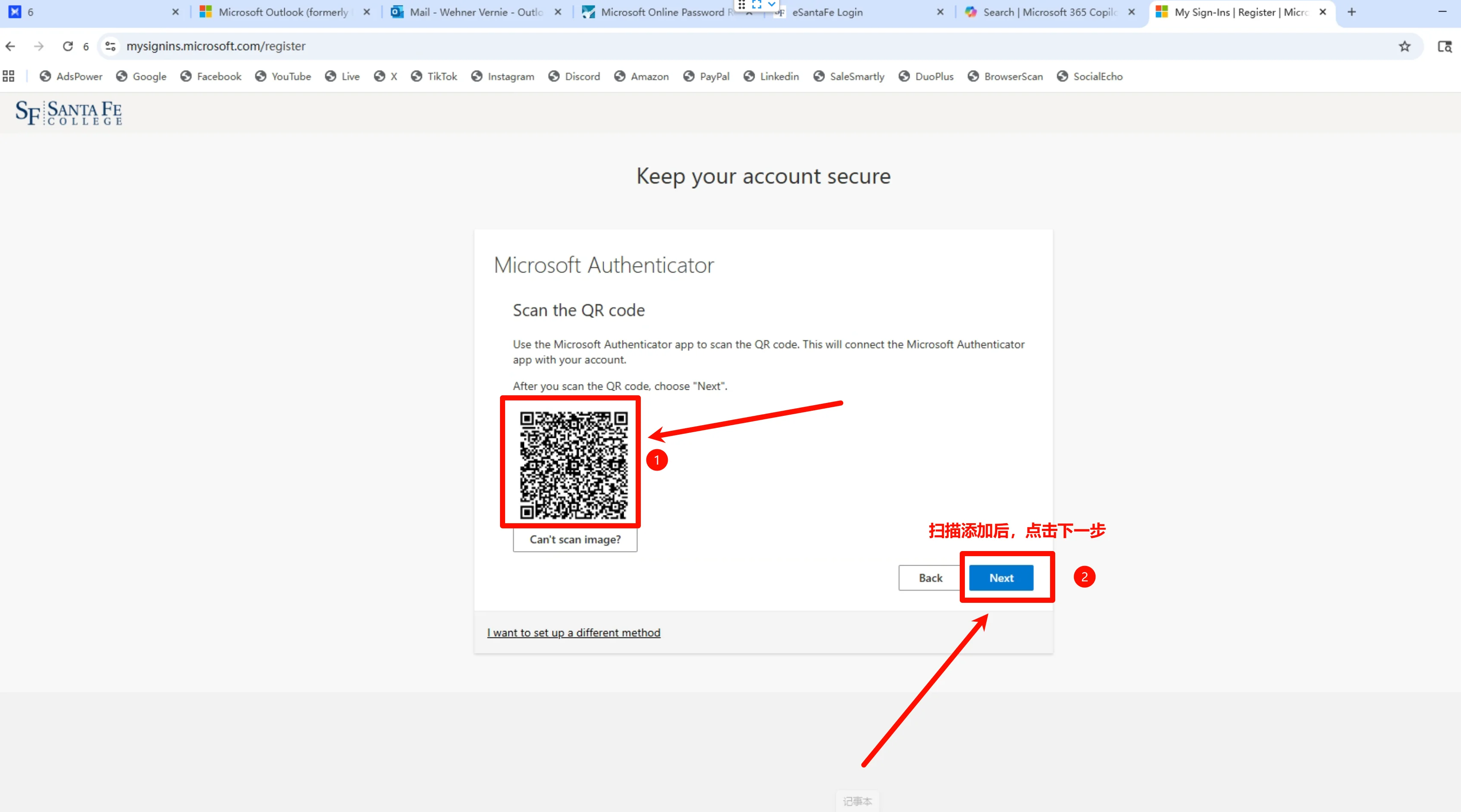This screenshot has width=1461, height=812.
Task: Open site information icon in address bar
Action: coord(110,46)
